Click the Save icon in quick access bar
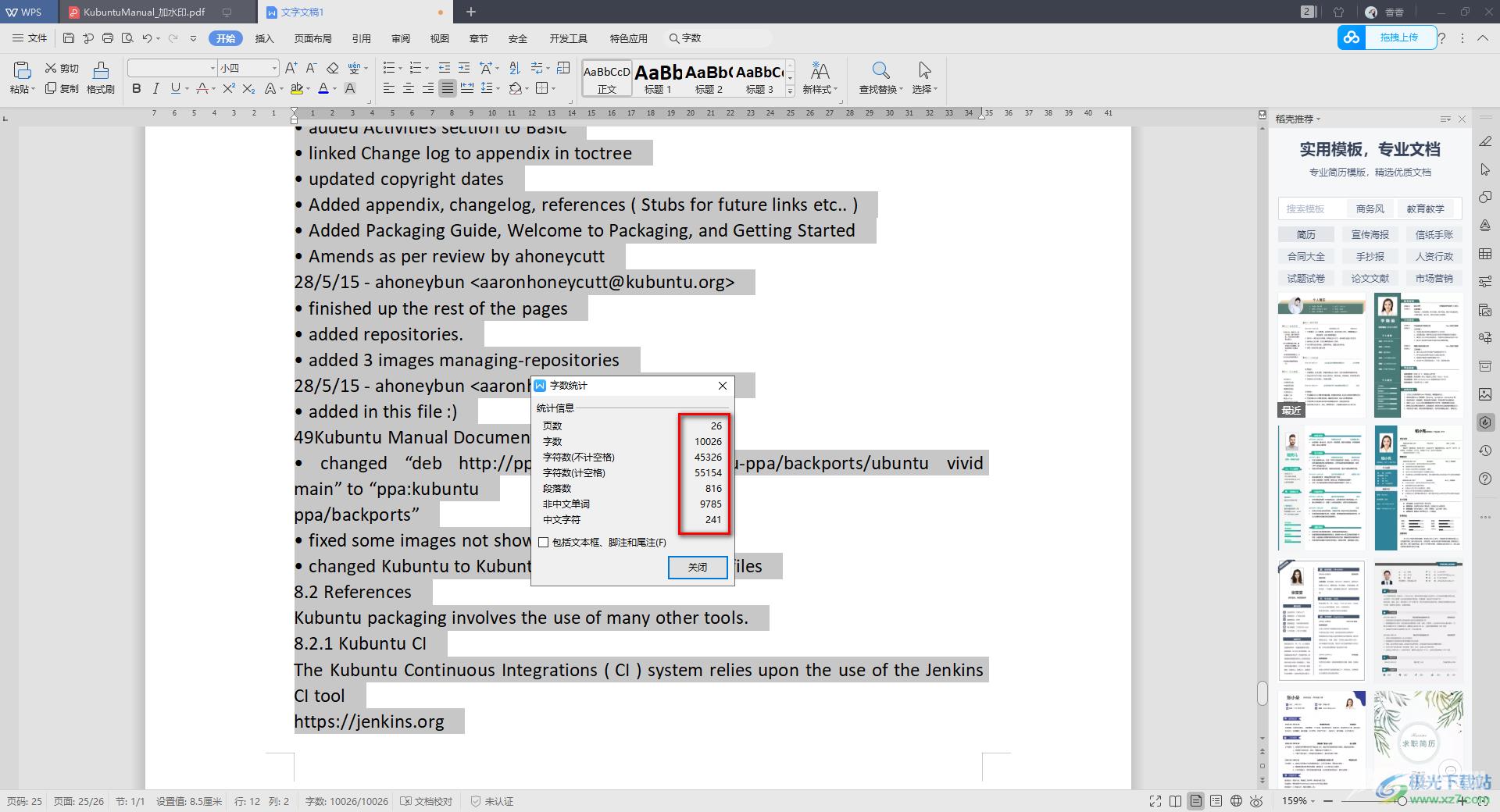Image resolution: width=1500 pixels, height=812 pixels. [x=69, y=38]
